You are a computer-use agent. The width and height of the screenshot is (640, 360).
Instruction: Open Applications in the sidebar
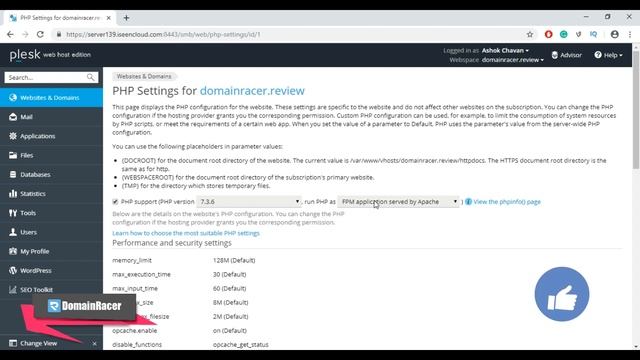pos(51,136)
